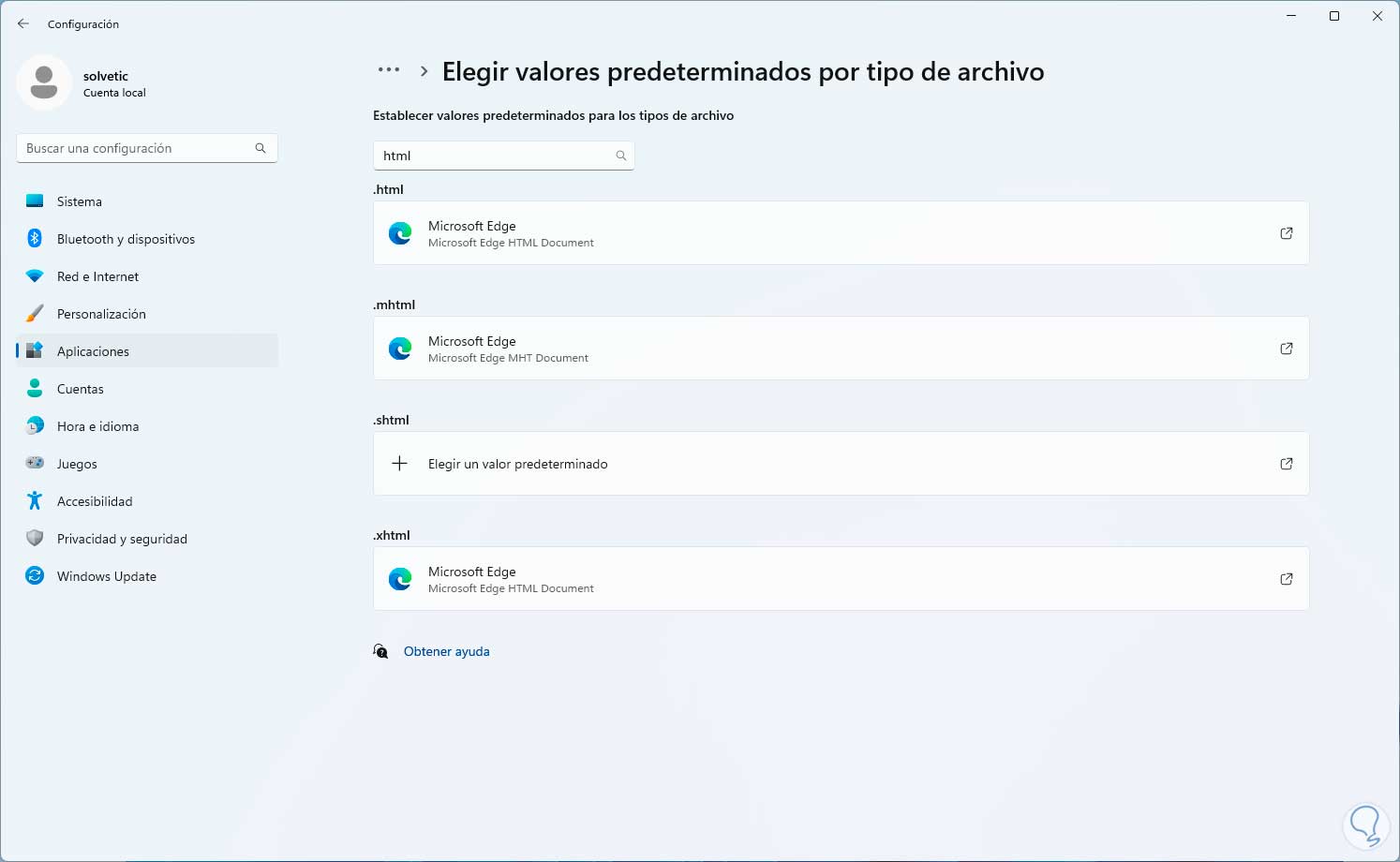Click the breadcrumb chevron before the page title
Image resolution: width=1400 pixels, height=862 pixels.
pos(424,71)
